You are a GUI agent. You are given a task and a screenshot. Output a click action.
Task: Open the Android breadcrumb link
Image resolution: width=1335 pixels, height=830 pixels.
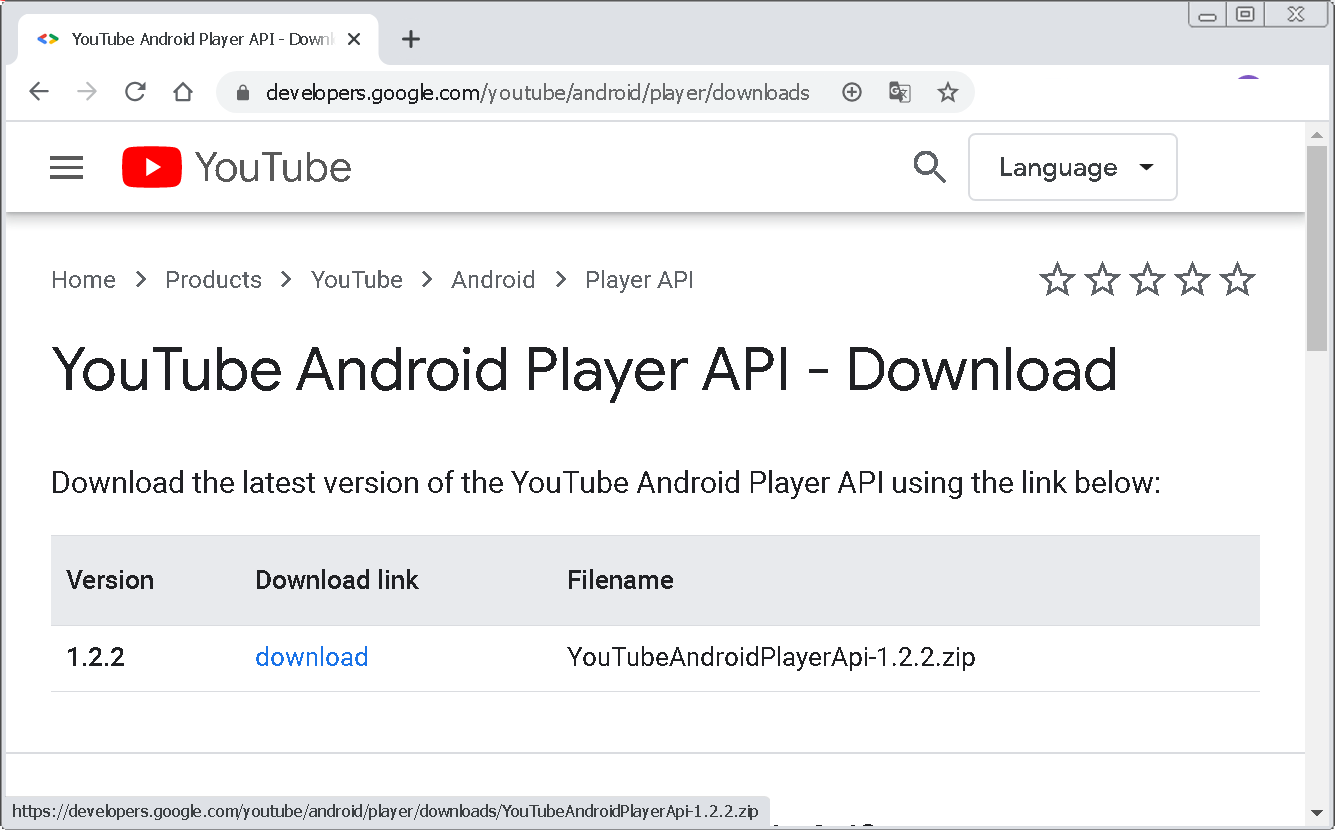coord(493,280)
